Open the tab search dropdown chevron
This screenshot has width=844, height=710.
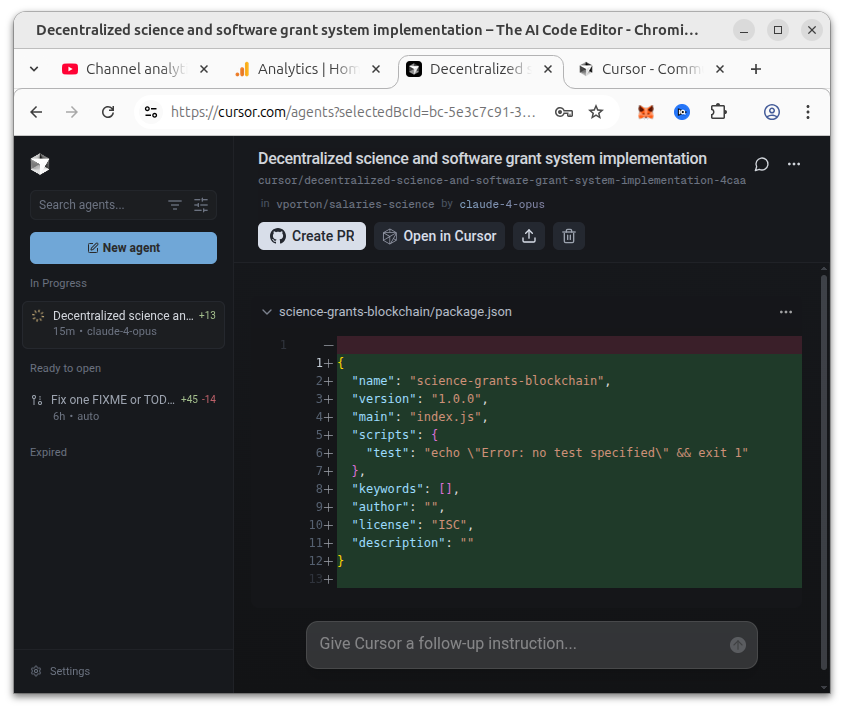point(34,69)
